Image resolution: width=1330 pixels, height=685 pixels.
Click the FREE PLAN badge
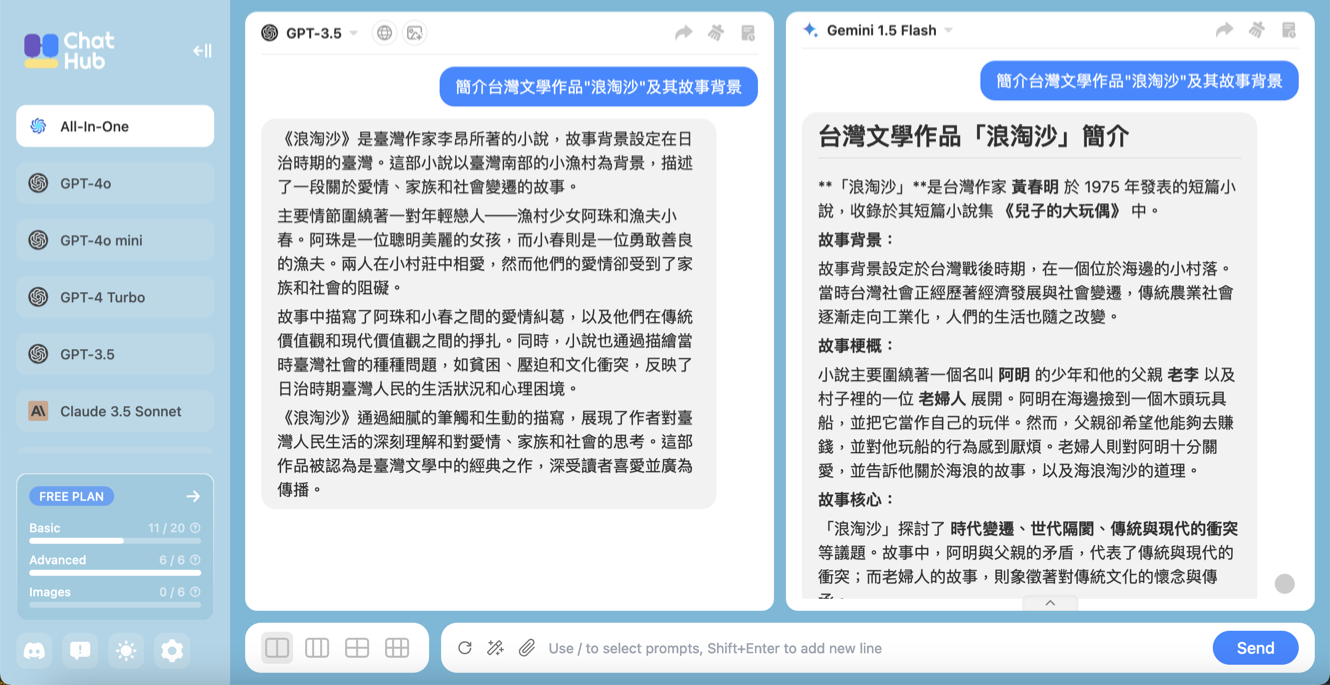coord(71,496)
